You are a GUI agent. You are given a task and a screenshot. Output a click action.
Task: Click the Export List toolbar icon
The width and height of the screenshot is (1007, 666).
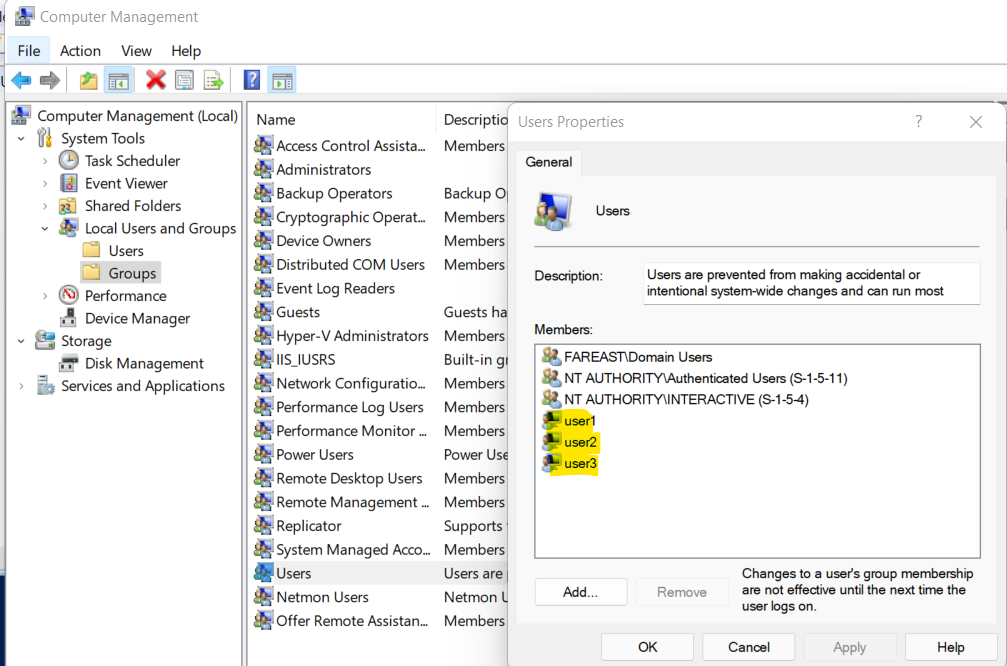pyautogui.click(x=213, y=80)
